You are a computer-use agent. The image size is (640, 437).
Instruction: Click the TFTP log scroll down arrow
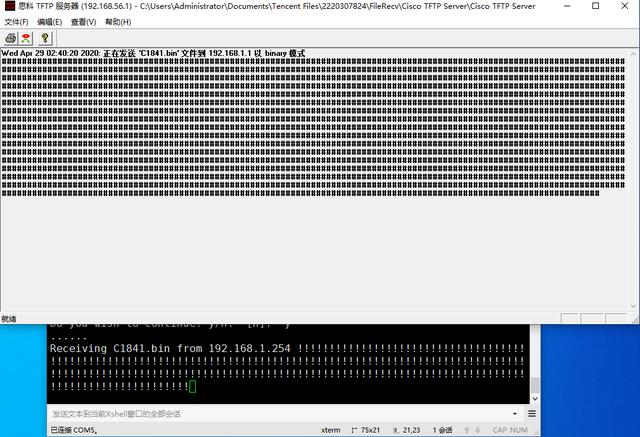click(633, 306)
